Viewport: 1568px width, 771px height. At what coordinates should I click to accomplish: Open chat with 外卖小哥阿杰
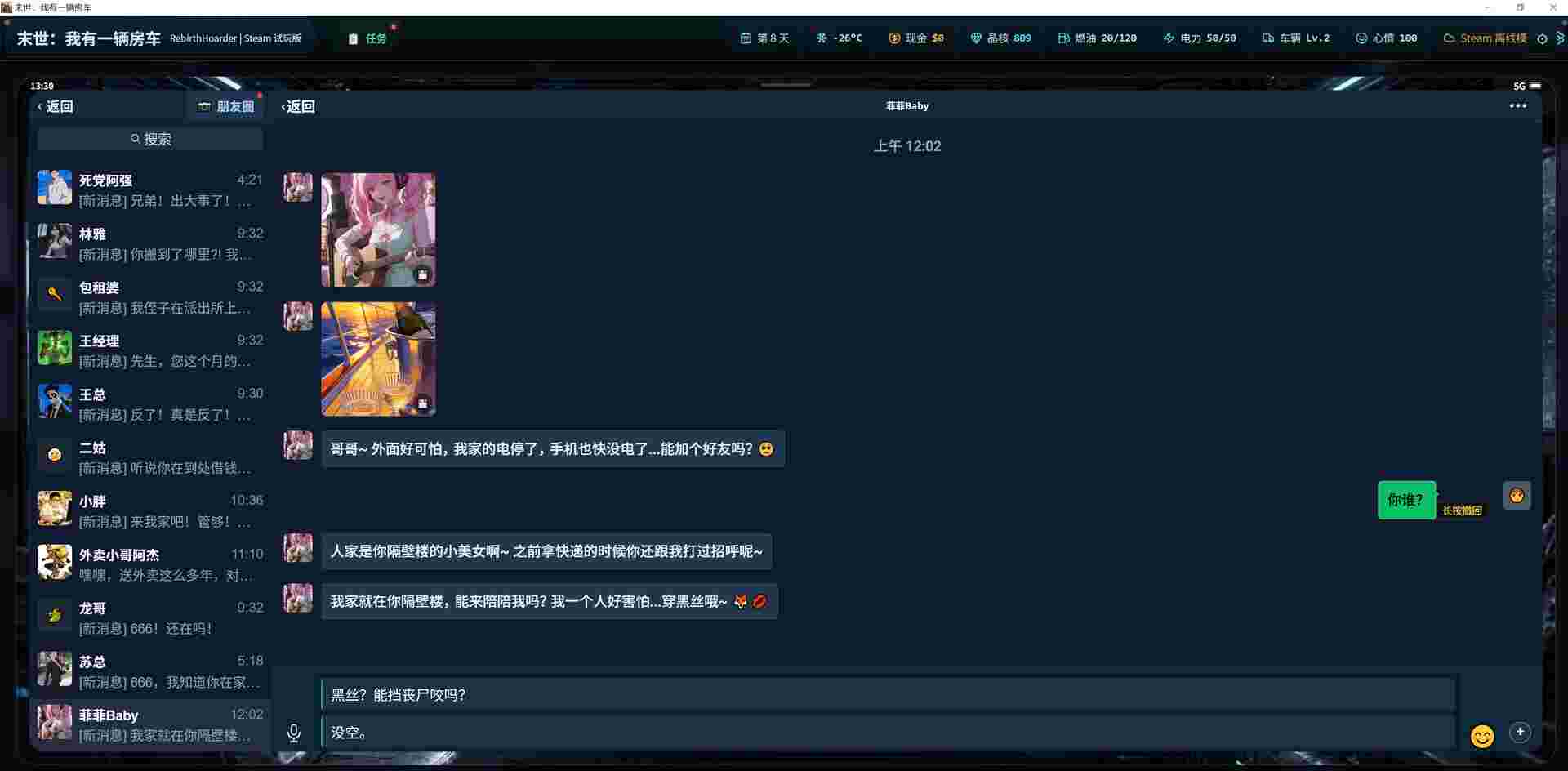click(x=150, y=564)
